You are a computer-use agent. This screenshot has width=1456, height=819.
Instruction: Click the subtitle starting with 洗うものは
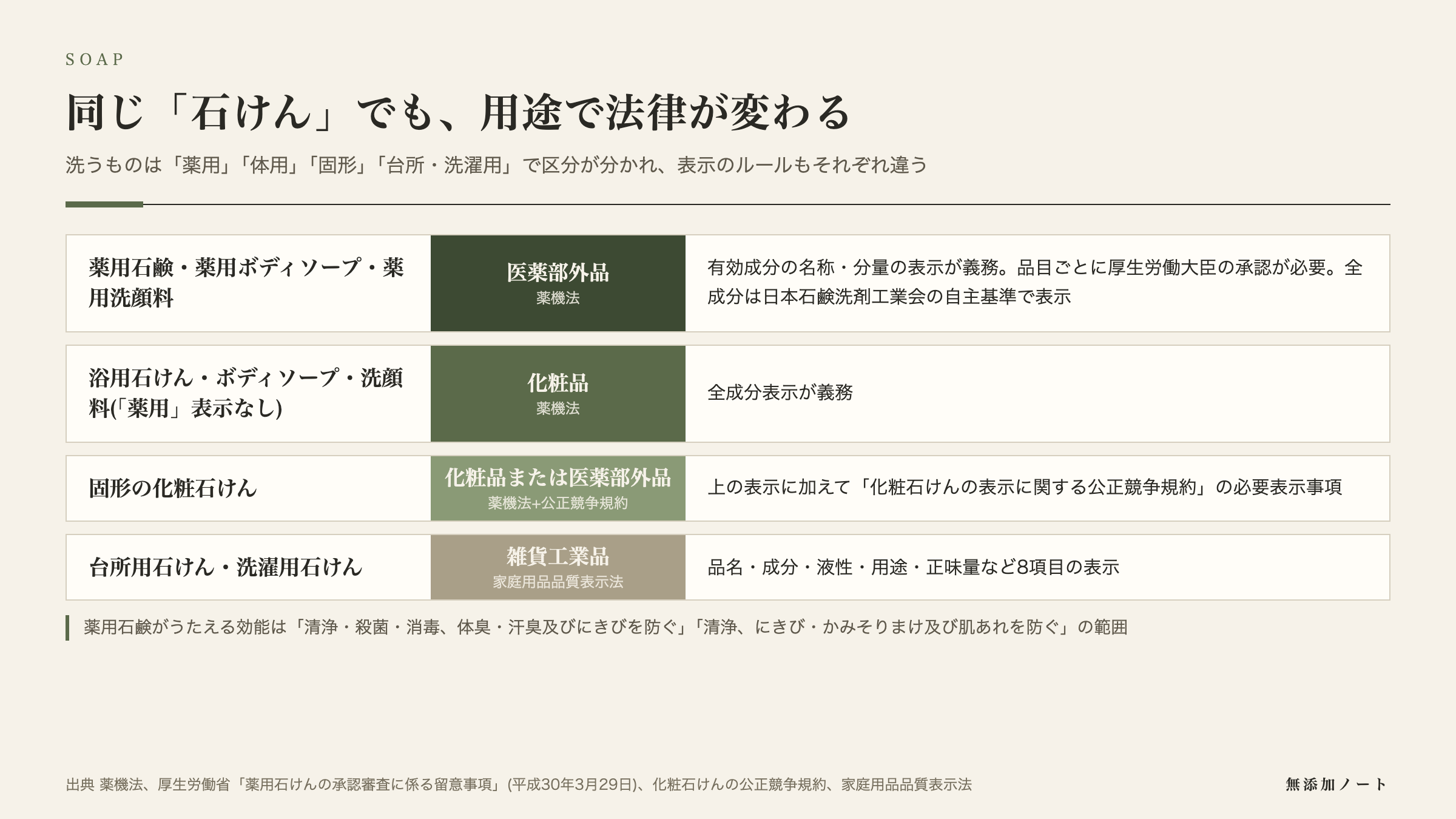click(x=497, y=165)
